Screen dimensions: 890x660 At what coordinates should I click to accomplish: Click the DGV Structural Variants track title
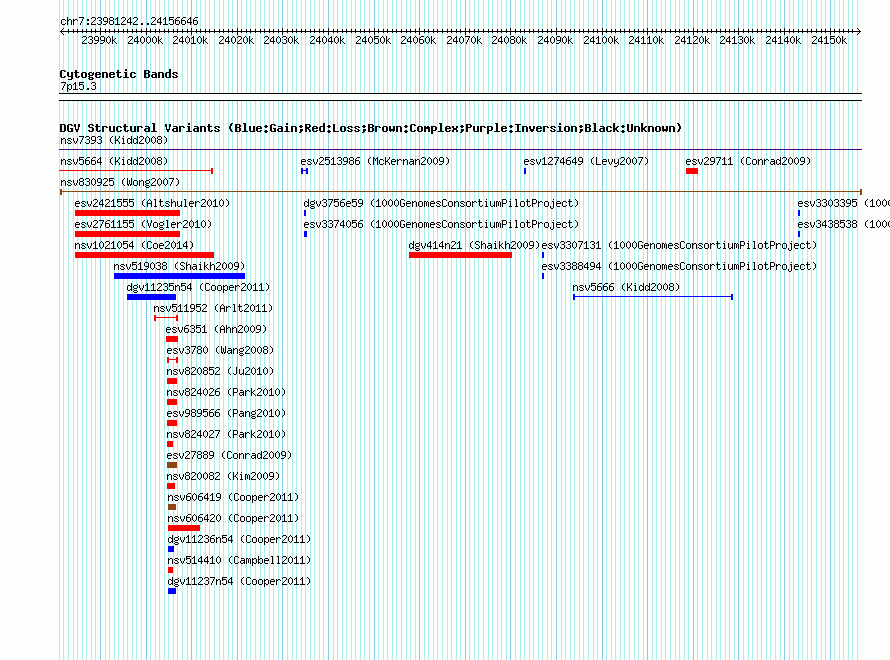click(x=370, y=128)
